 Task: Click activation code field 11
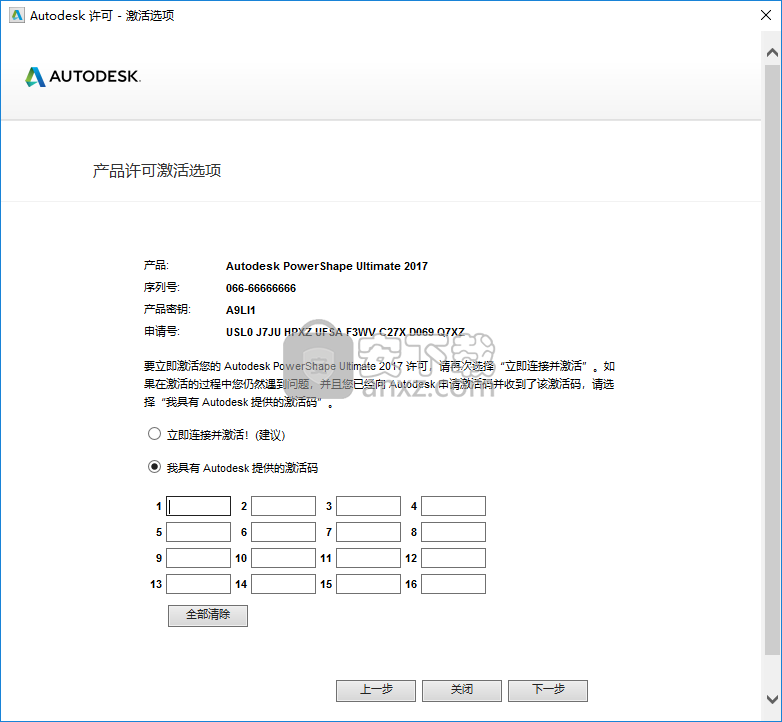click(369, 558)
